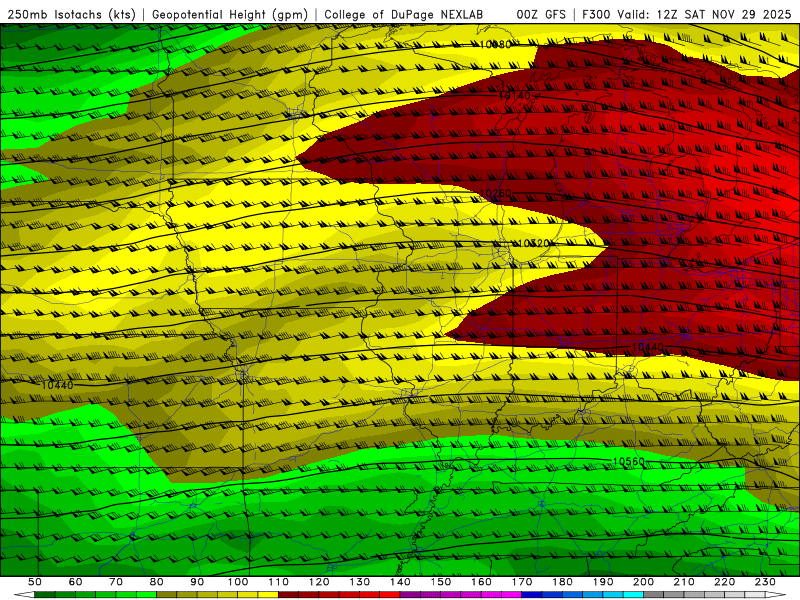Click the 160 kts colorbar label

click(x=481, y=582)
